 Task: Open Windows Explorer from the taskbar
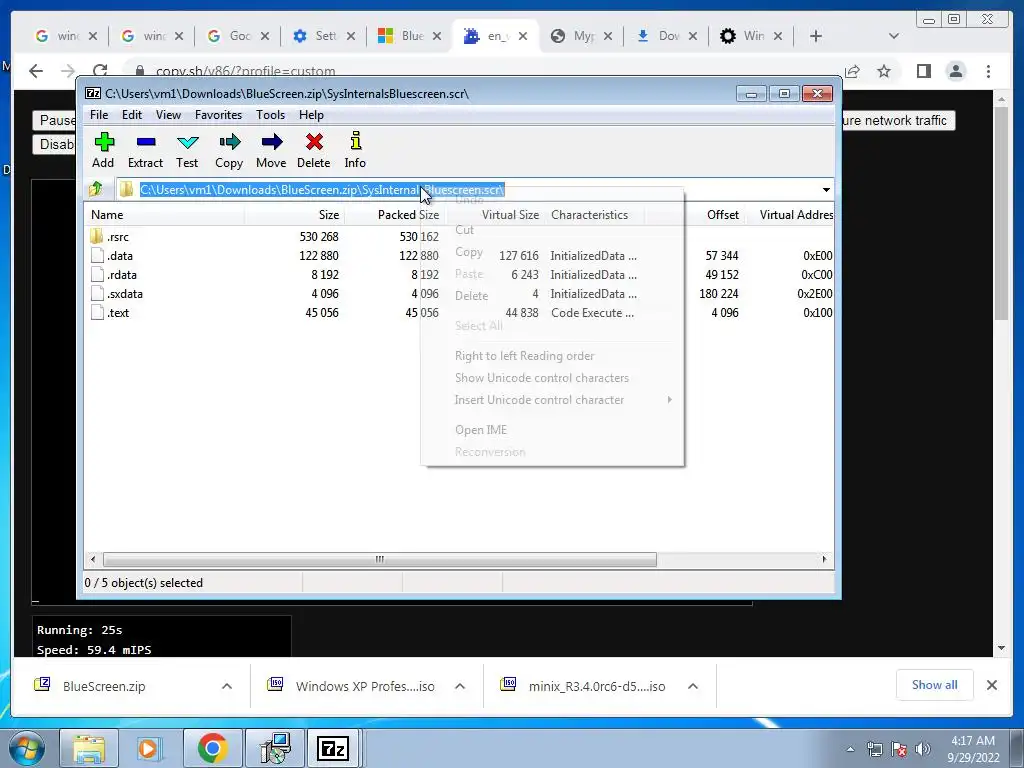coord(89,748)
